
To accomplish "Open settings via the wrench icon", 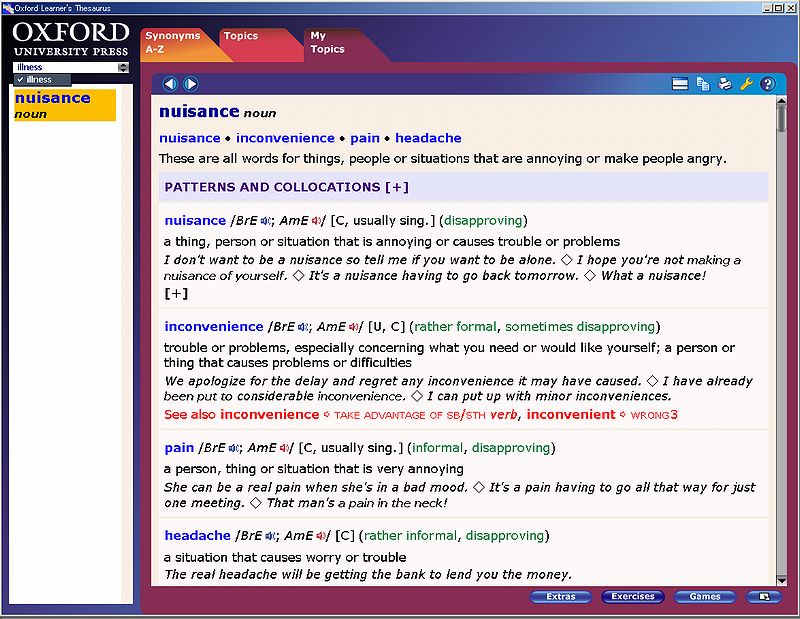I will click(745, 84).
